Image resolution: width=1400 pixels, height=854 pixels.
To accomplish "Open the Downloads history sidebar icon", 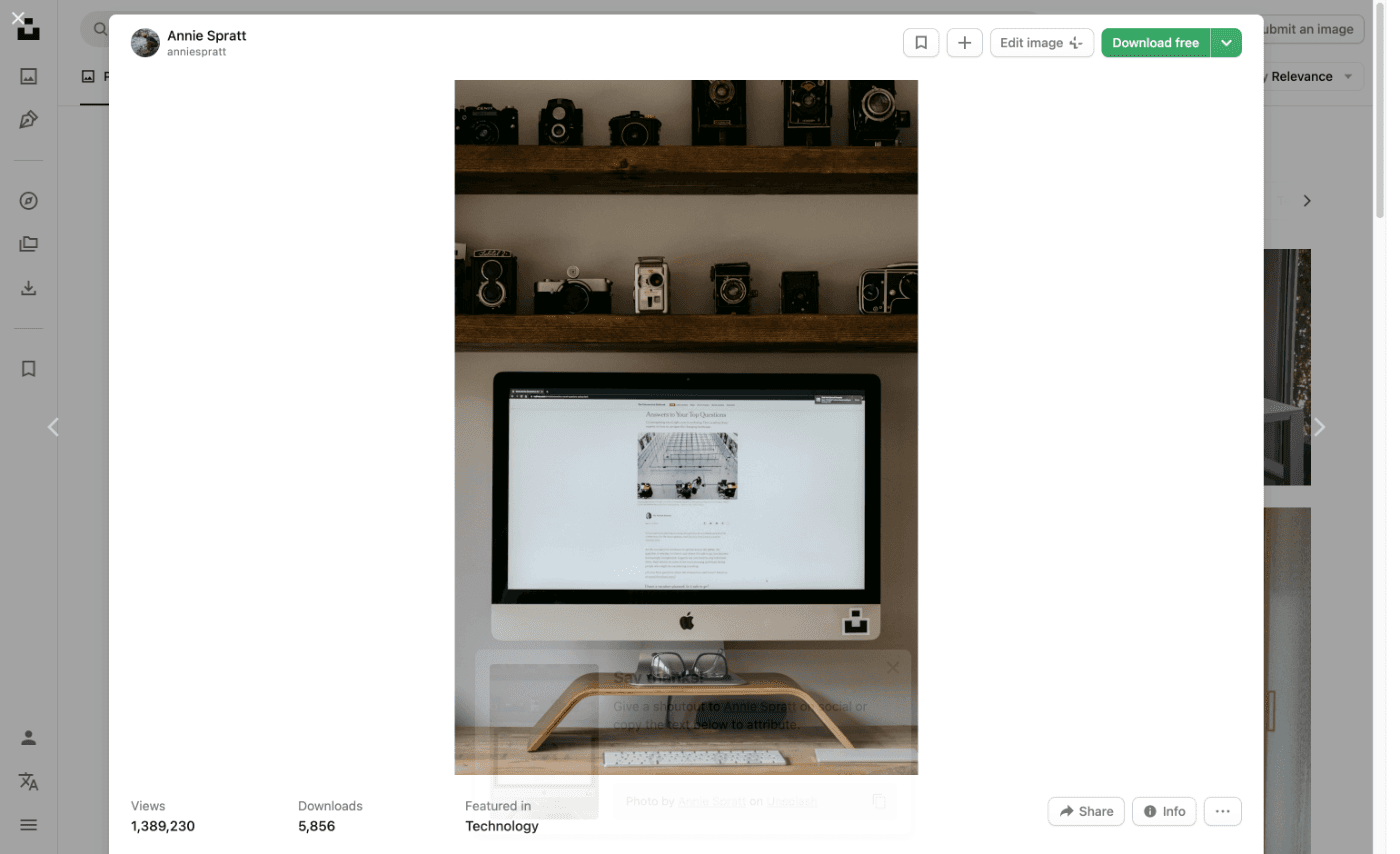I will (29, 288).
